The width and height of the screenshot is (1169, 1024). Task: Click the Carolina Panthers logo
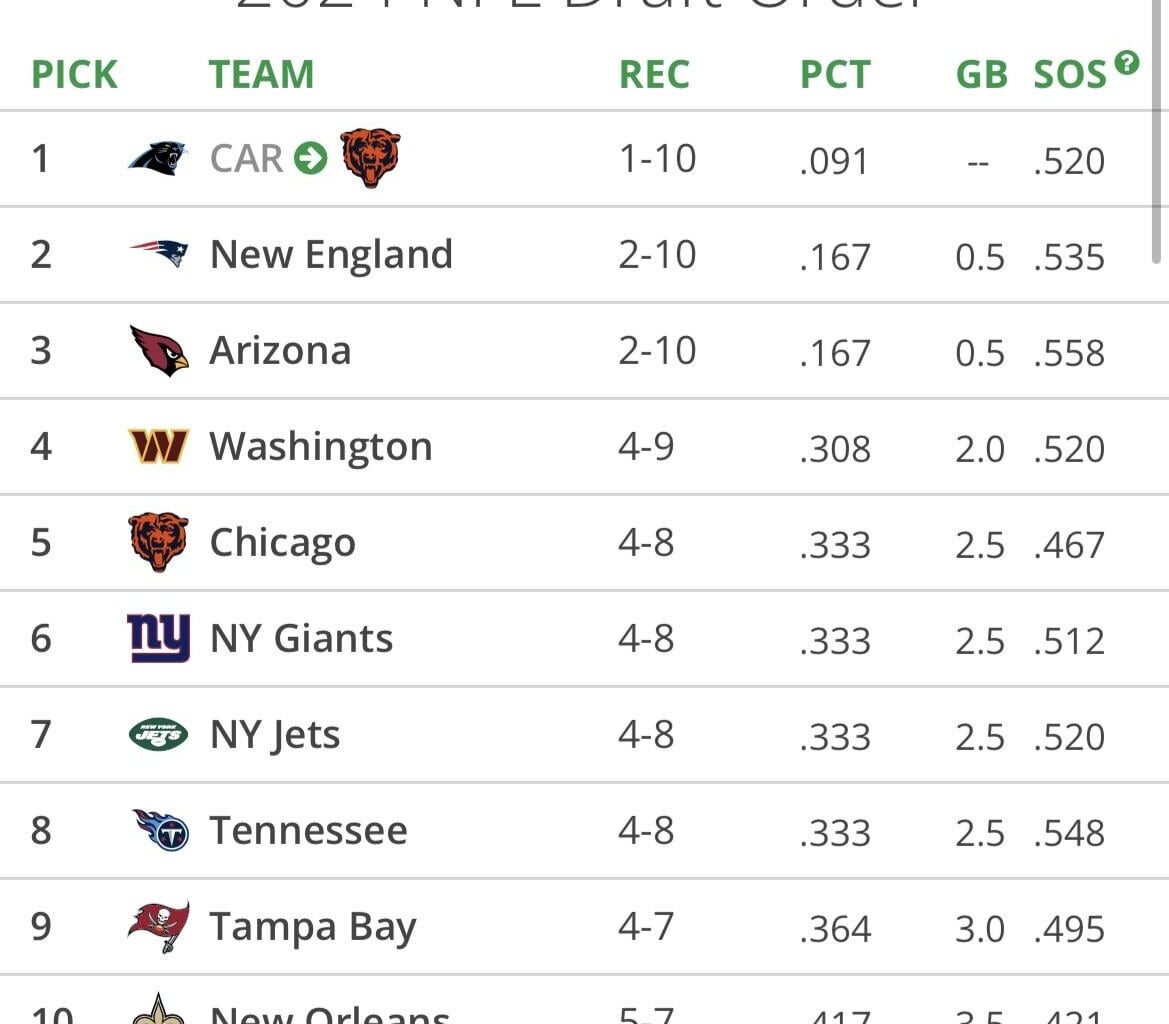point(155,157)
